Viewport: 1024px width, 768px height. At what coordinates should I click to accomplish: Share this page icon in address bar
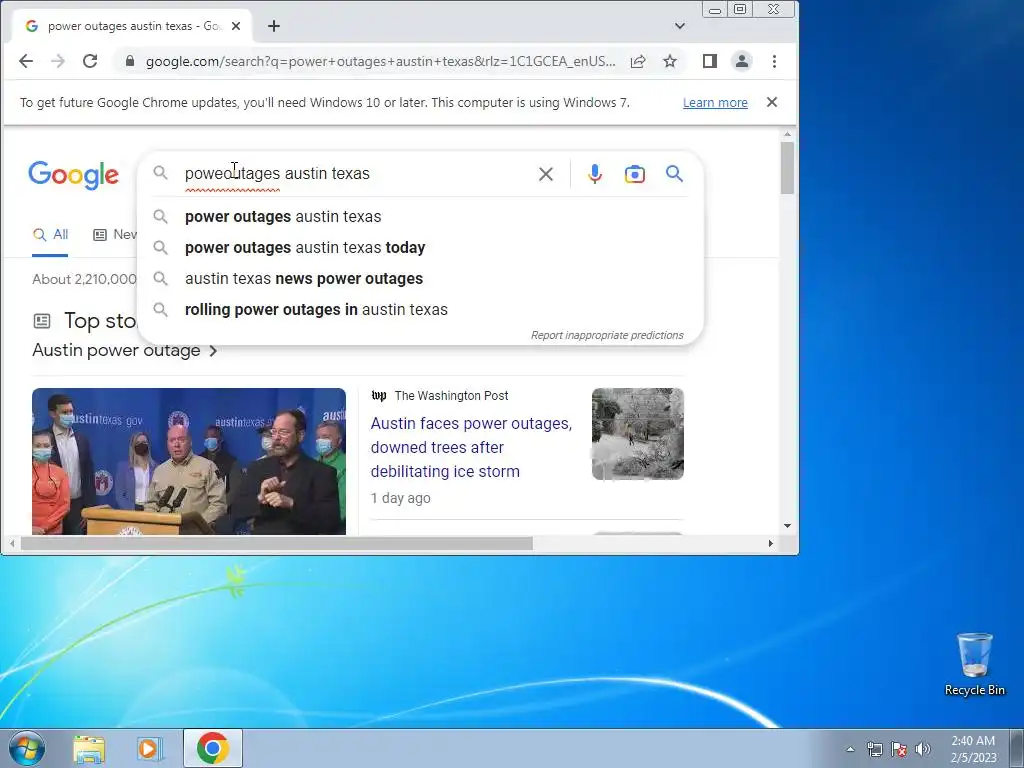638,61
